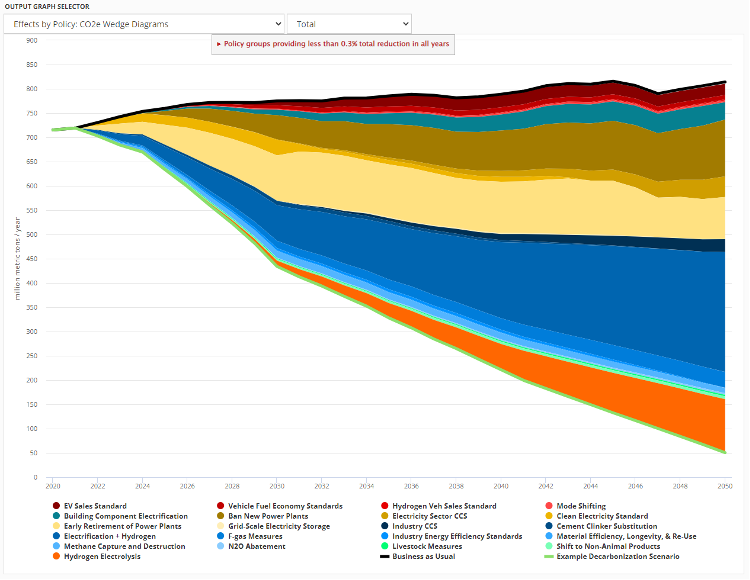Viewport: 750px width, 580px height.
Task: Click the Clean Electricity Standard legend dot
Action: pos(548,516)
